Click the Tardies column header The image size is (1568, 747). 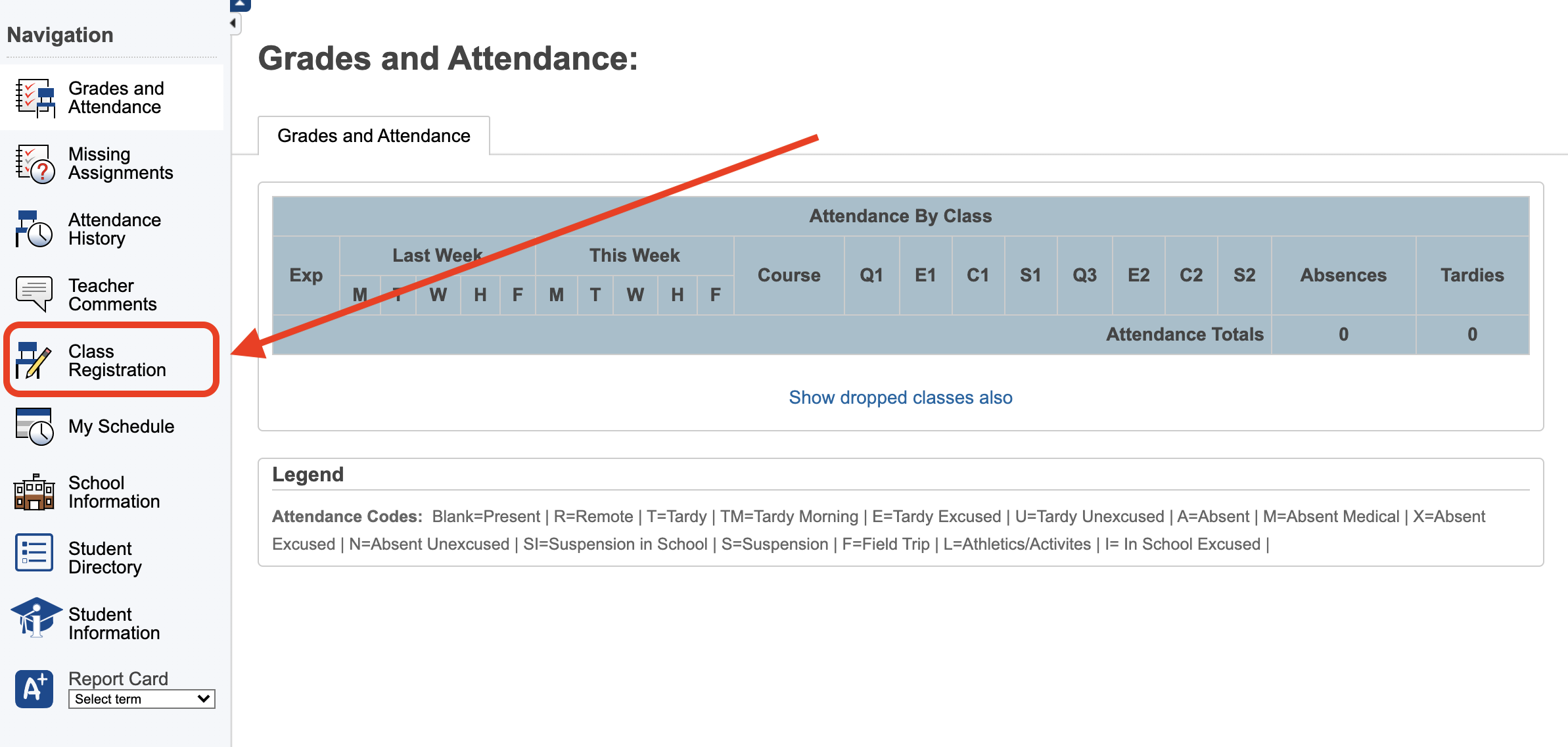1472,275
